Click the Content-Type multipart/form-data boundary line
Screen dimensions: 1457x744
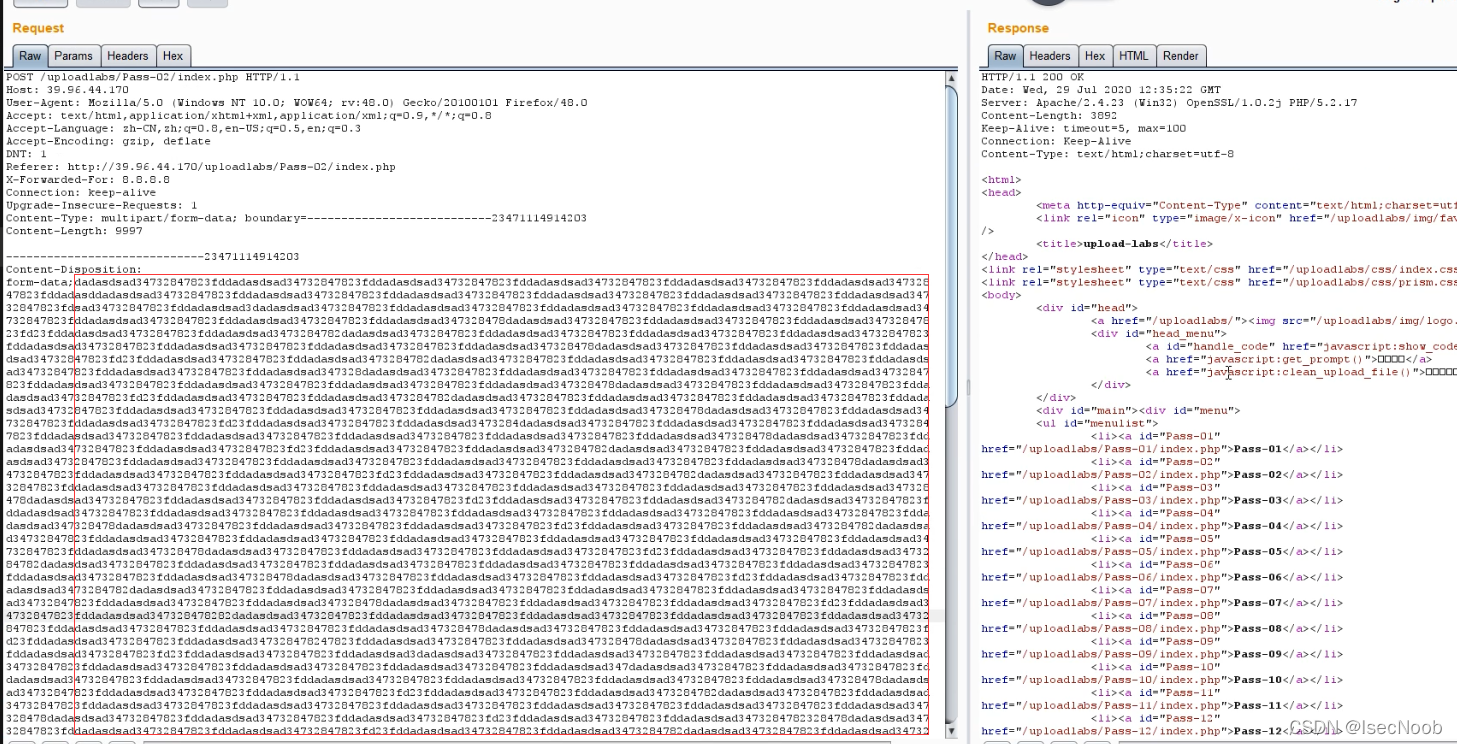click(296, 218)
